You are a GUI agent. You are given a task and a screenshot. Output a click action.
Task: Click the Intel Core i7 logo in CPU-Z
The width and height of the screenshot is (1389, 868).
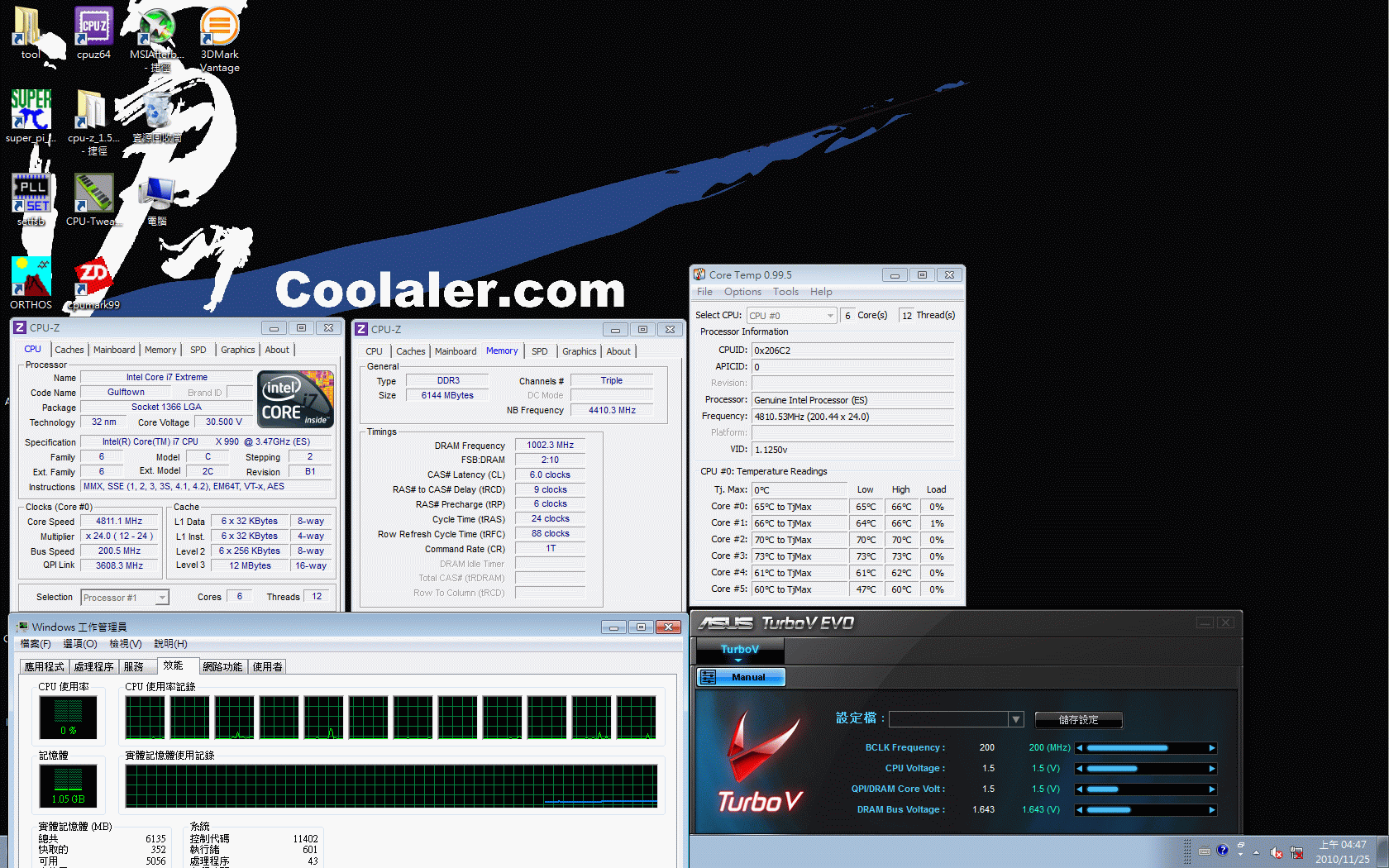(297, 399)
